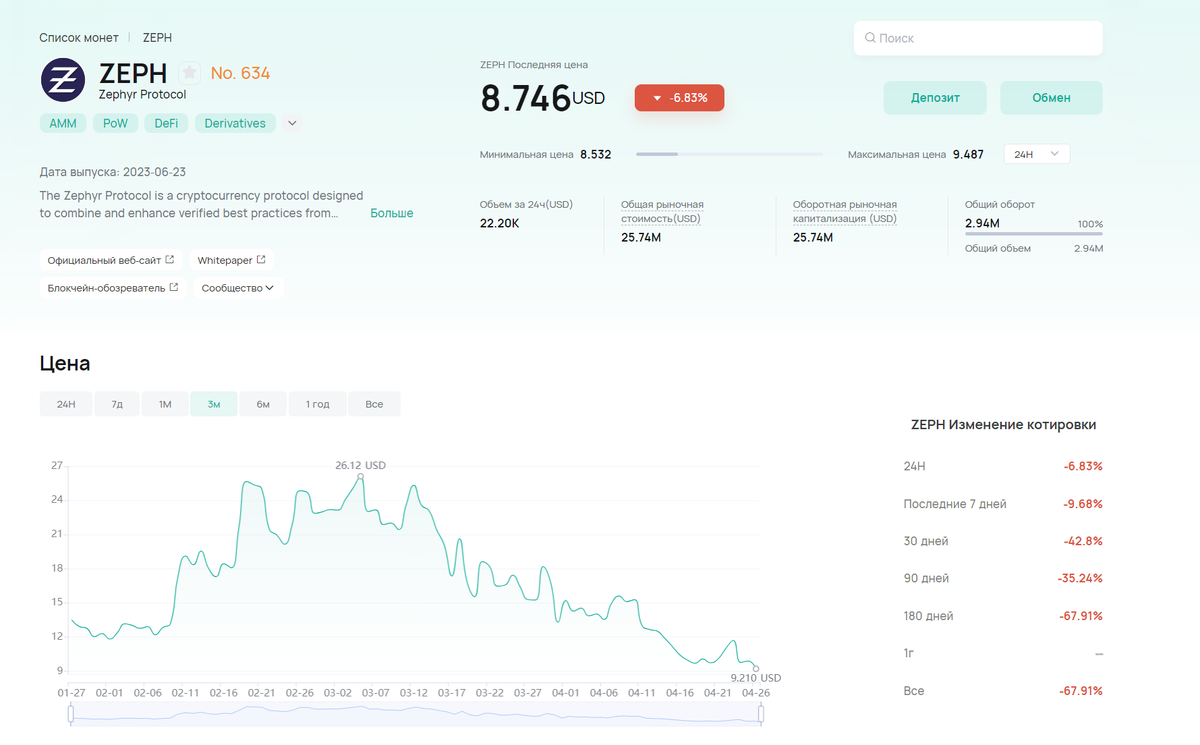
Task: Switch chart to 24H tab
Action: click(66, 404)
